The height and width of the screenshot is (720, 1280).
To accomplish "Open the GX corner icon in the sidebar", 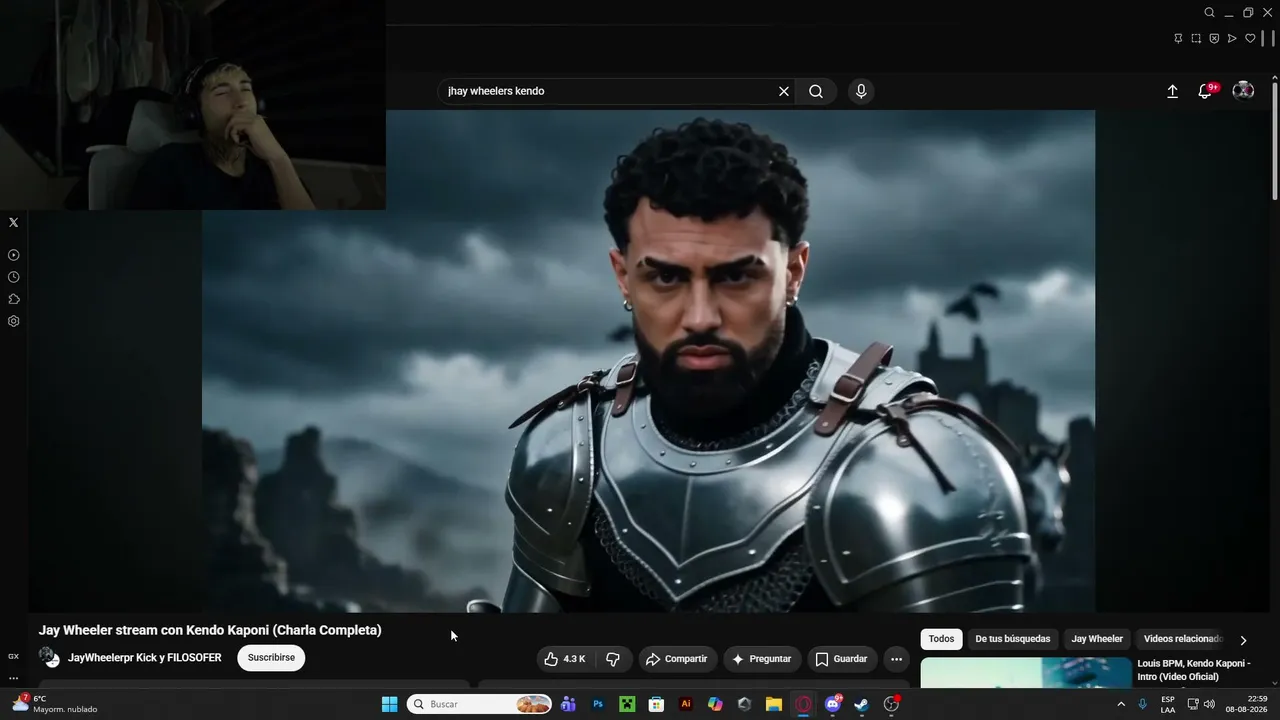I will pos(14,656).
